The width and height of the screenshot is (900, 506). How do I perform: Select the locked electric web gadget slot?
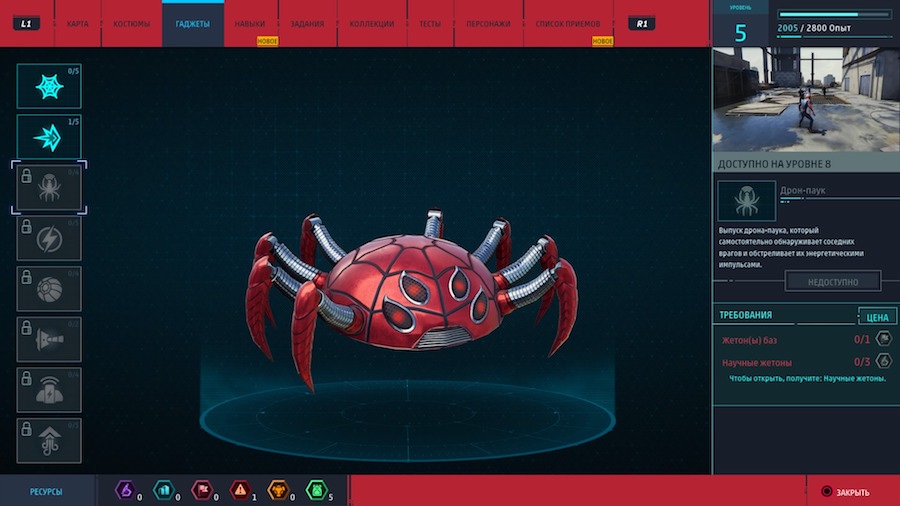coord(49,239)
